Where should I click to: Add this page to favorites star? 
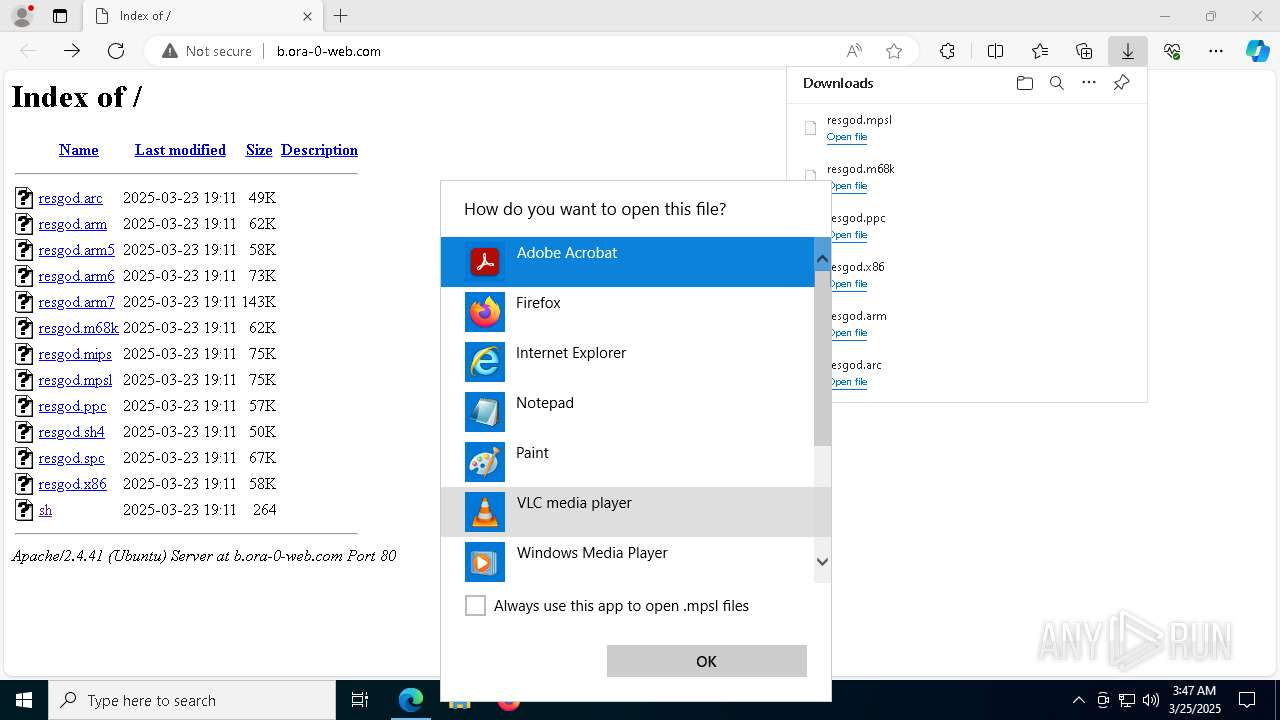pyautogui.click(x=894, y=51)
